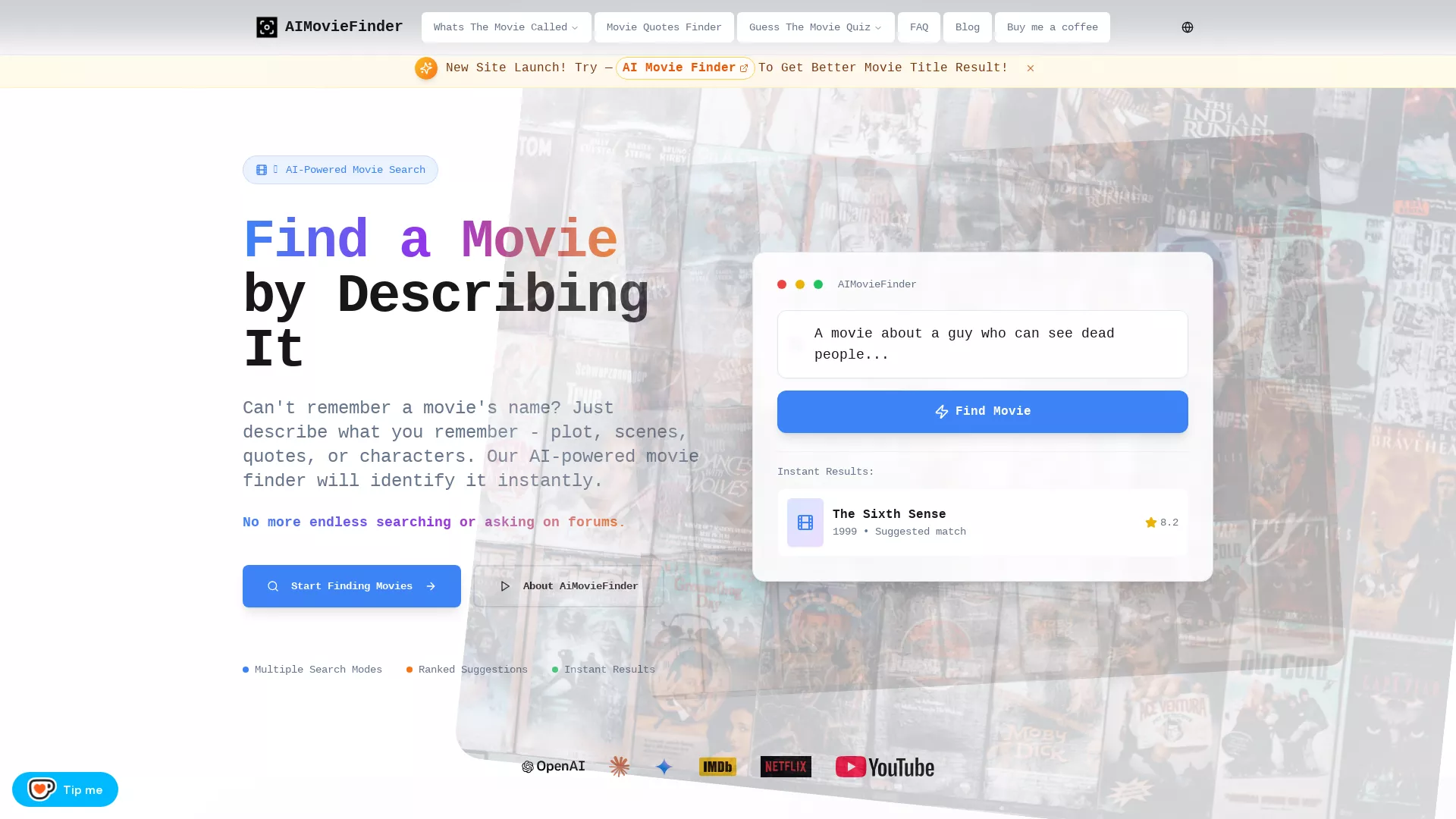Select The Sixth Sense result card
Screen dimensions: 1456x819
[983, 522]
